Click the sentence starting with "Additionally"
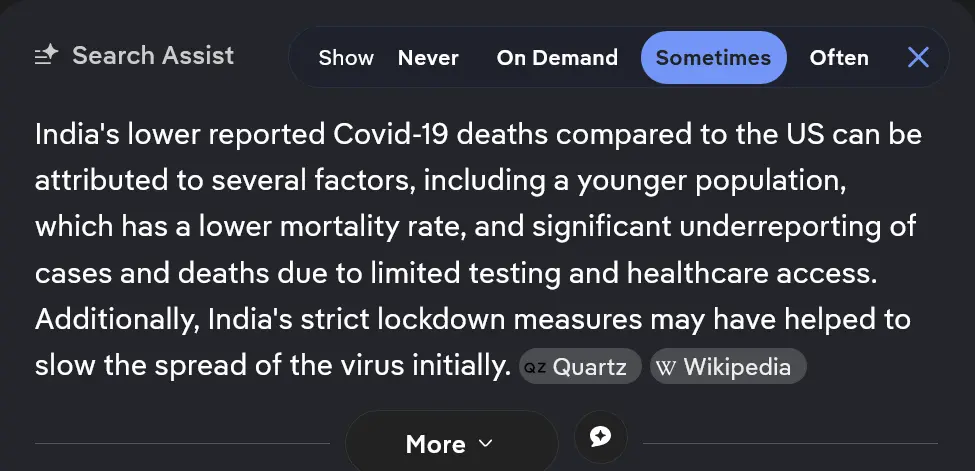Screen dimensions: 975x471 (x=472, y=320)
